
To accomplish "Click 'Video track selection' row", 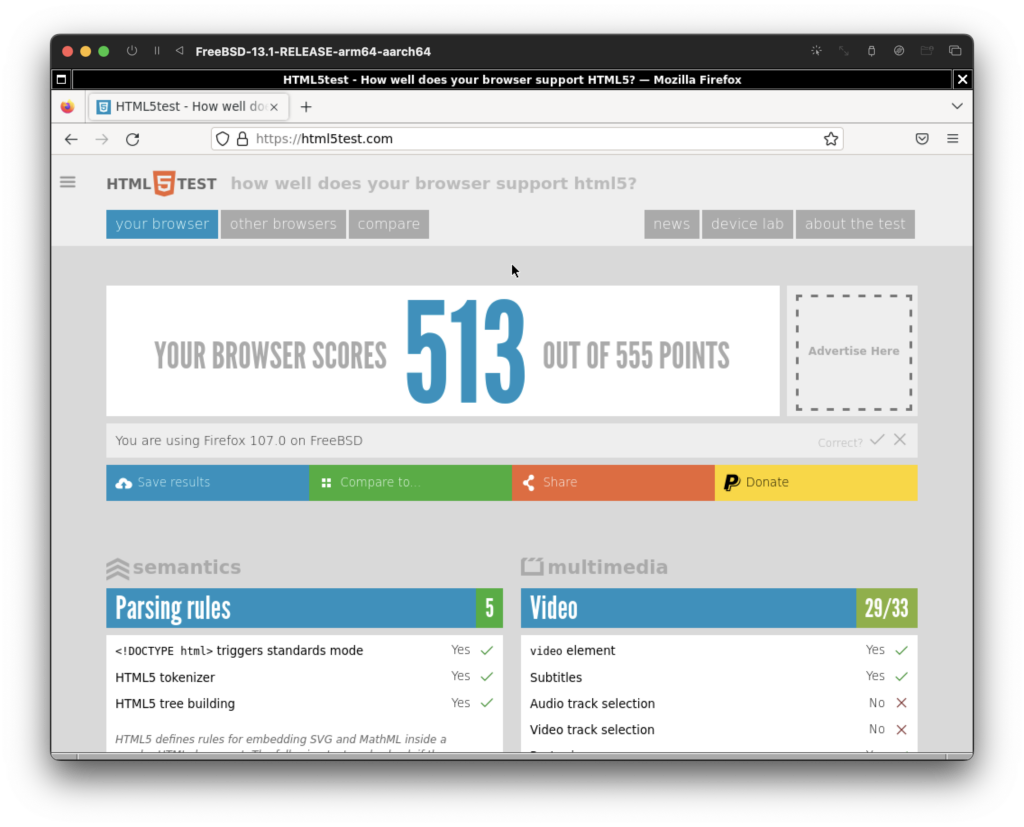I will pos(719,730).
